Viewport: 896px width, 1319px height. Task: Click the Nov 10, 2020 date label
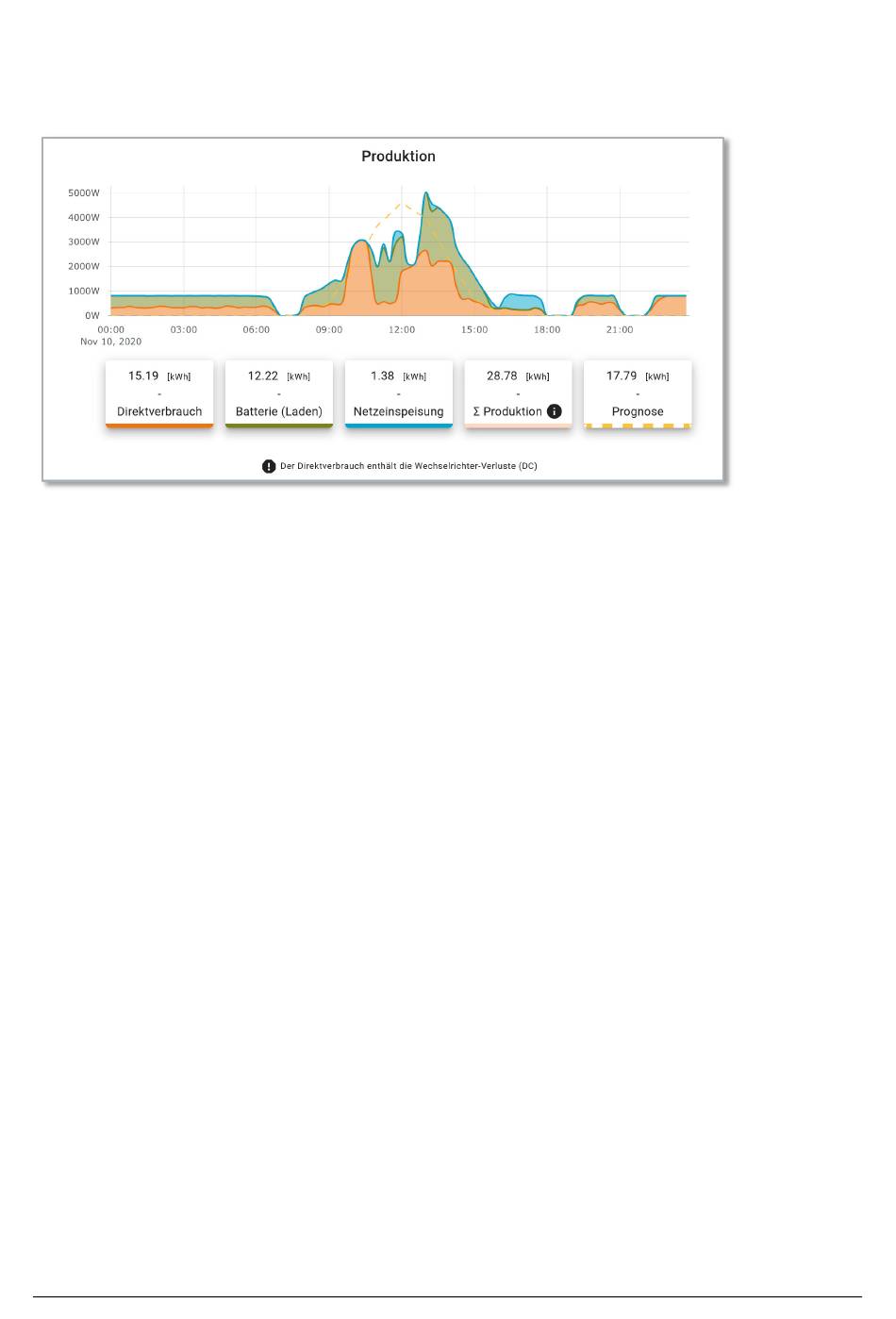click(x=111, y=342)
